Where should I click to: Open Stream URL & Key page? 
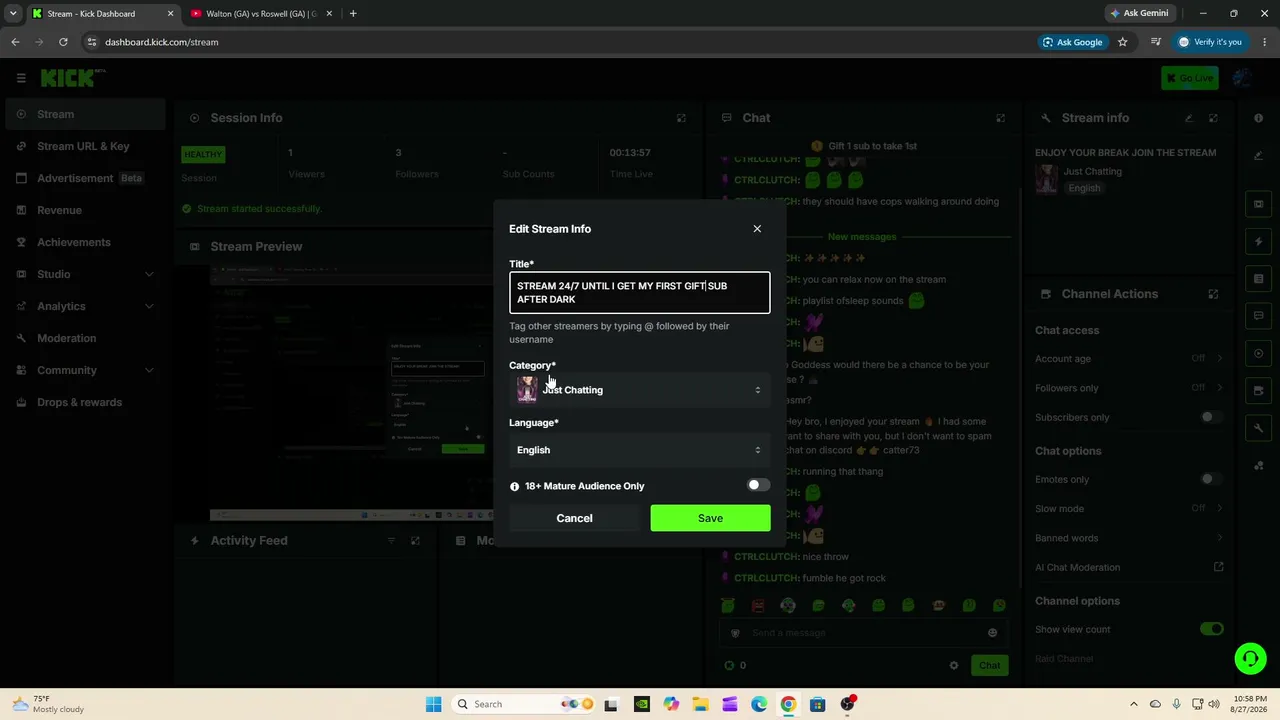pyautogui.click(x=83, y=146)
